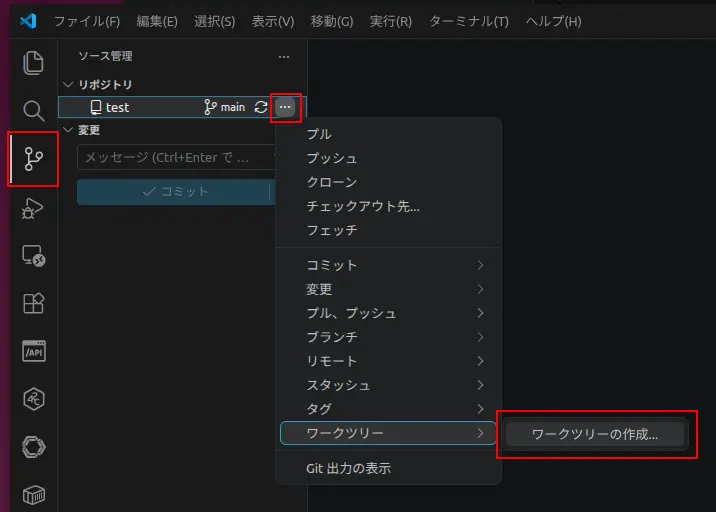Focus the commit message input field
716x512 pixels.
(x=176, y=157)
